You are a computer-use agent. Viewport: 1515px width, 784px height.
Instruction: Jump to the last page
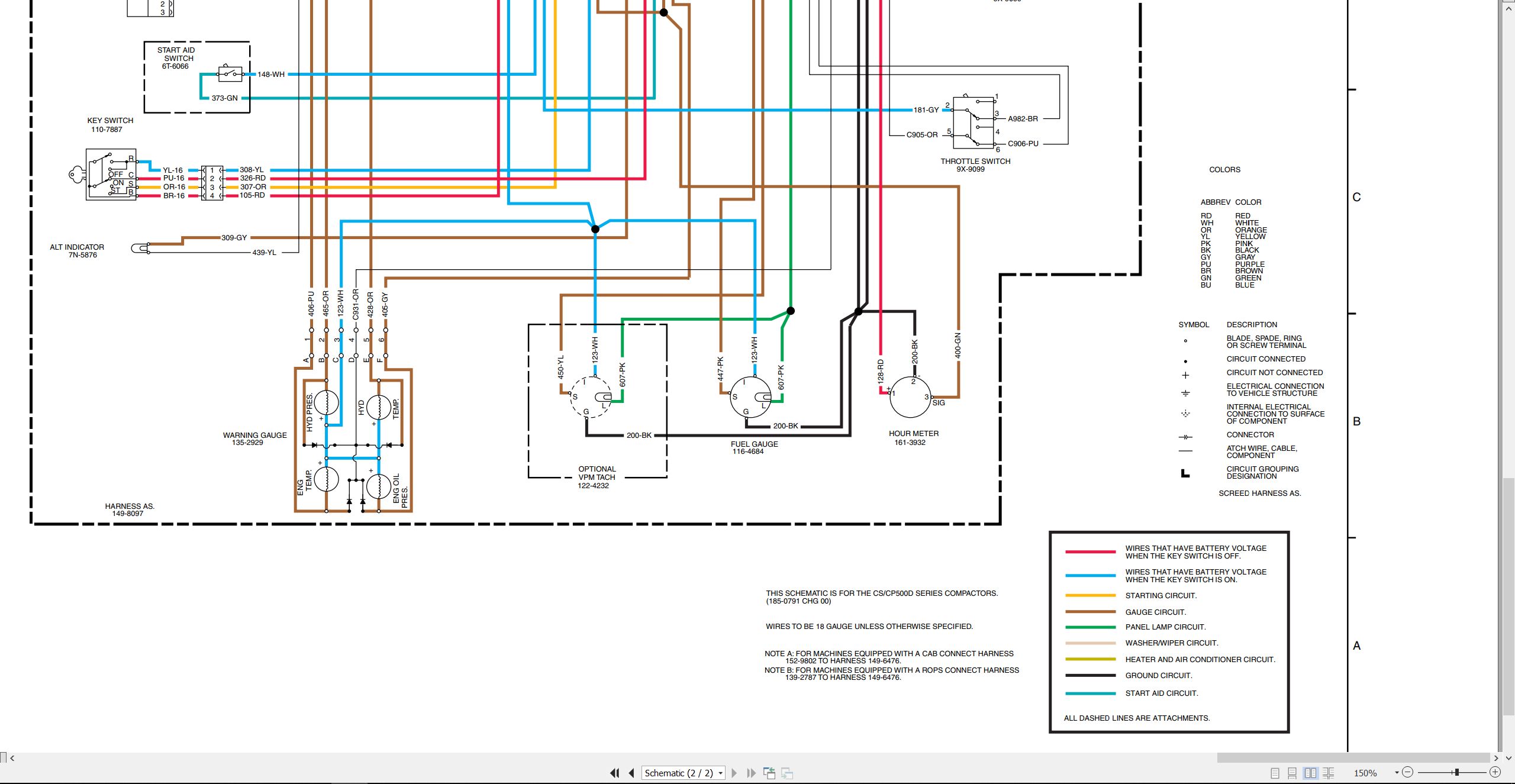point(752,773)
